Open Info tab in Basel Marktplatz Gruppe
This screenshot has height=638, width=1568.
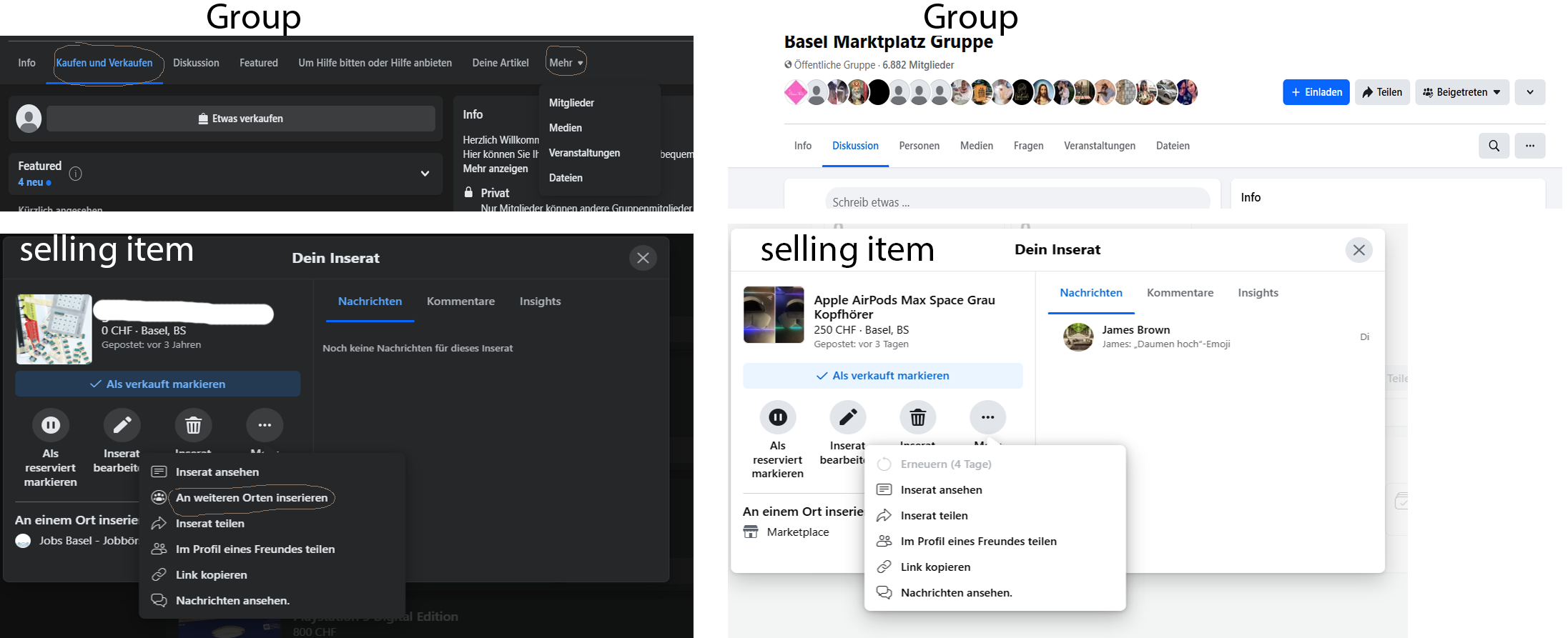(803, 146)
